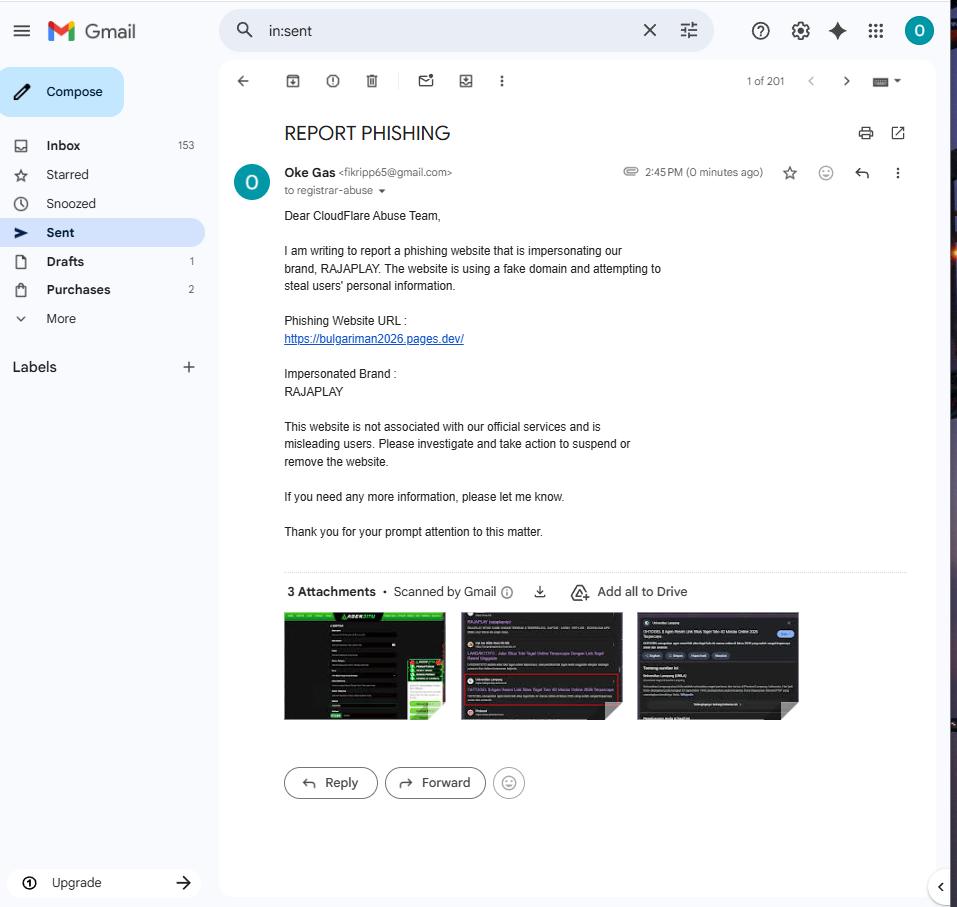Open the Support help icon
This screenshot has height=907, width=957.
(760, 31)
